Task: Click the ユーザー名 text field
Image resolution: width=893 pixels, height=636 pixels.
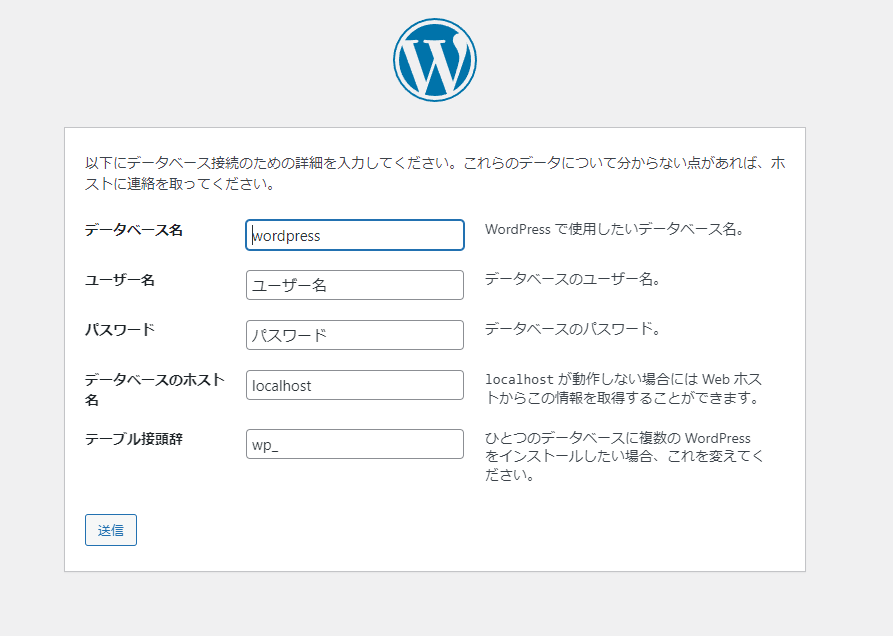Action: point(355,285)
